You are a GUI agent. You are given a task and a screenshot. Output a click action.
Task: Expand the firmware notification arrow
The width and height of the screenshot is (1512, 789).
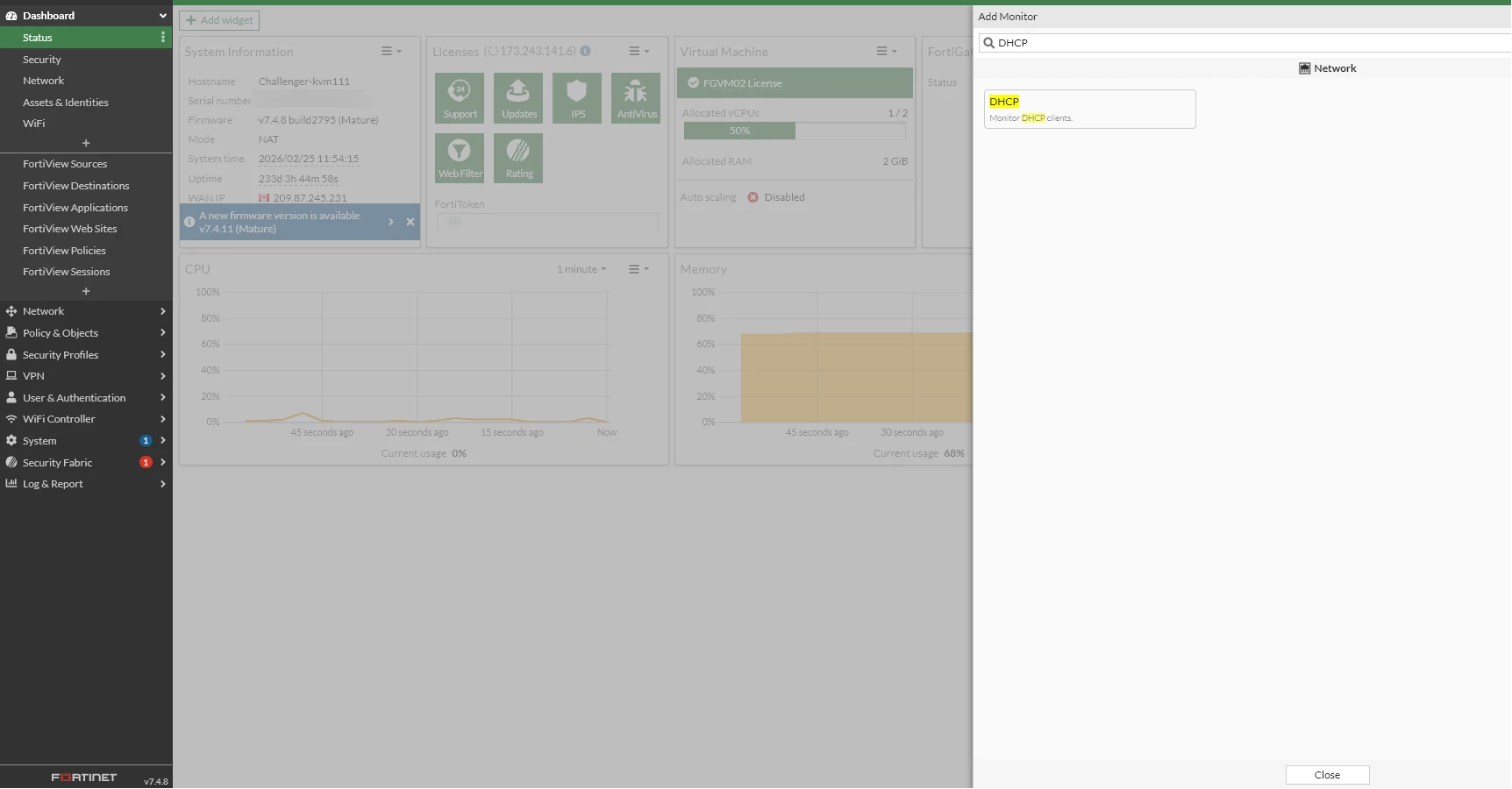[x=391, y=222]
